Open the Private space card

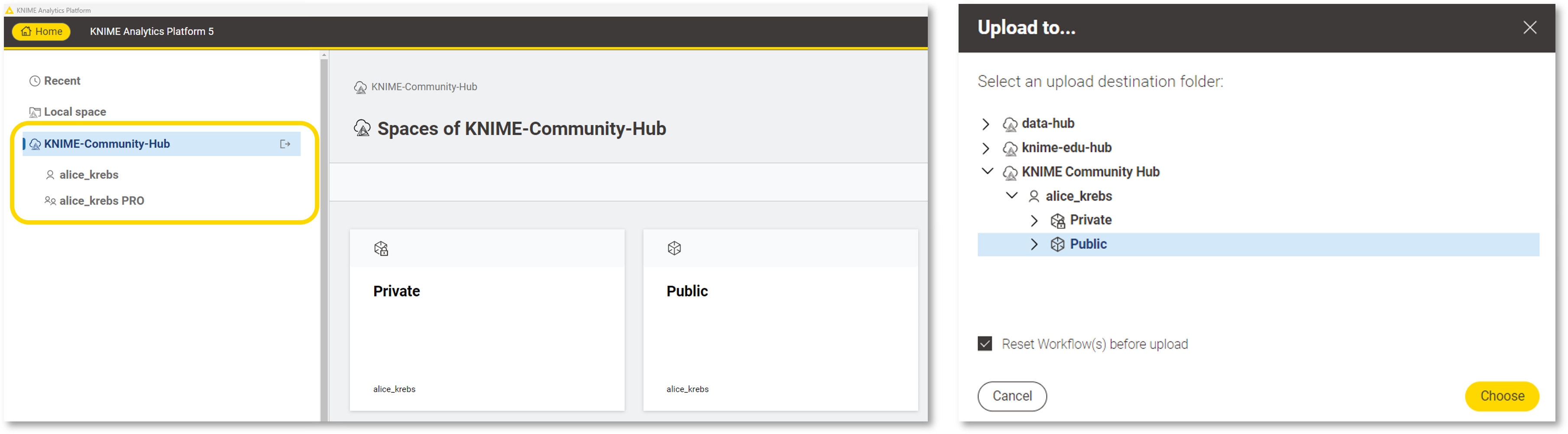point(487,320)
